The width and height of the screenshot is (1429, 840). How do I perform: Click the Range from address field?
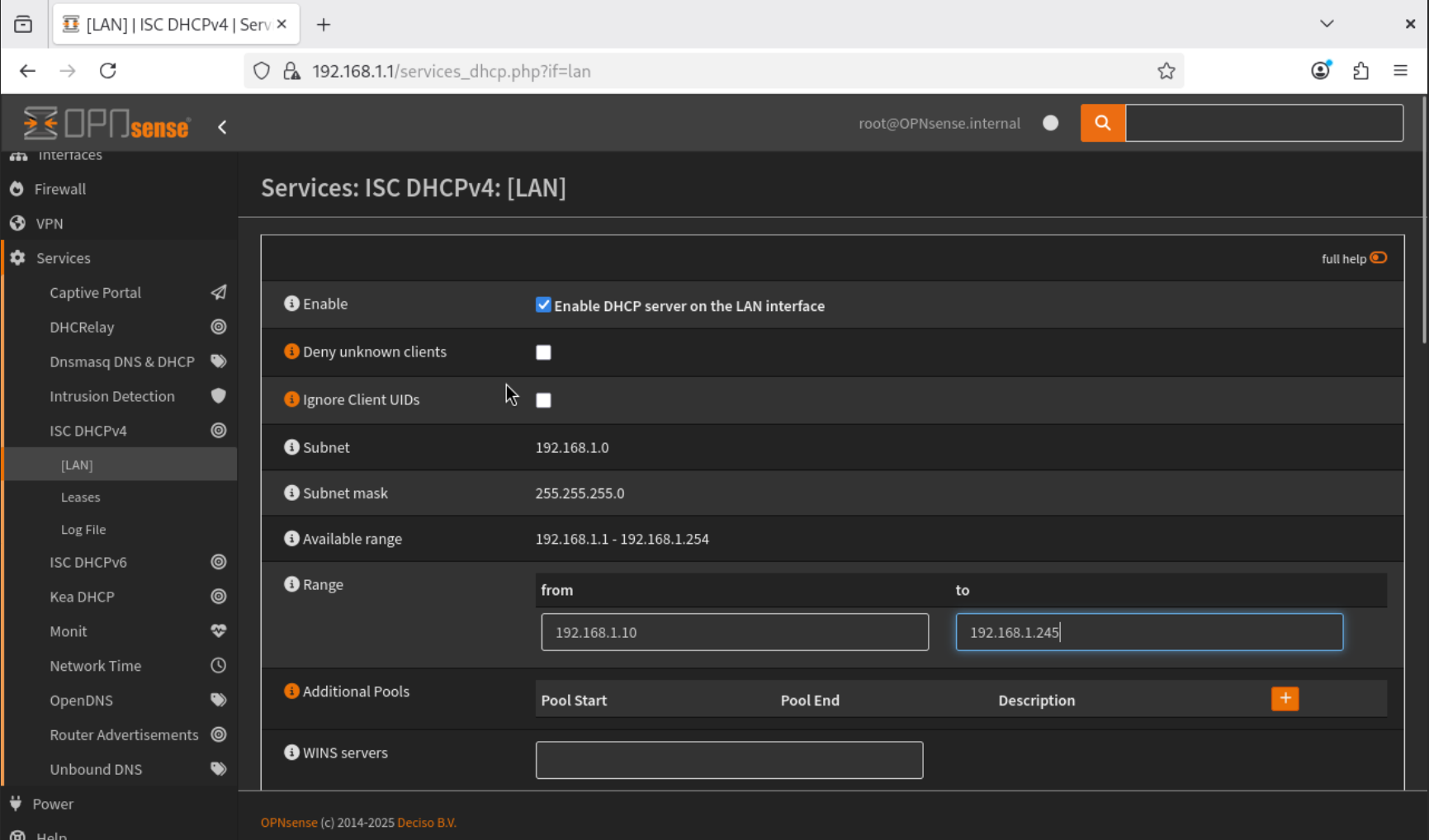click(x=734, y=632)
